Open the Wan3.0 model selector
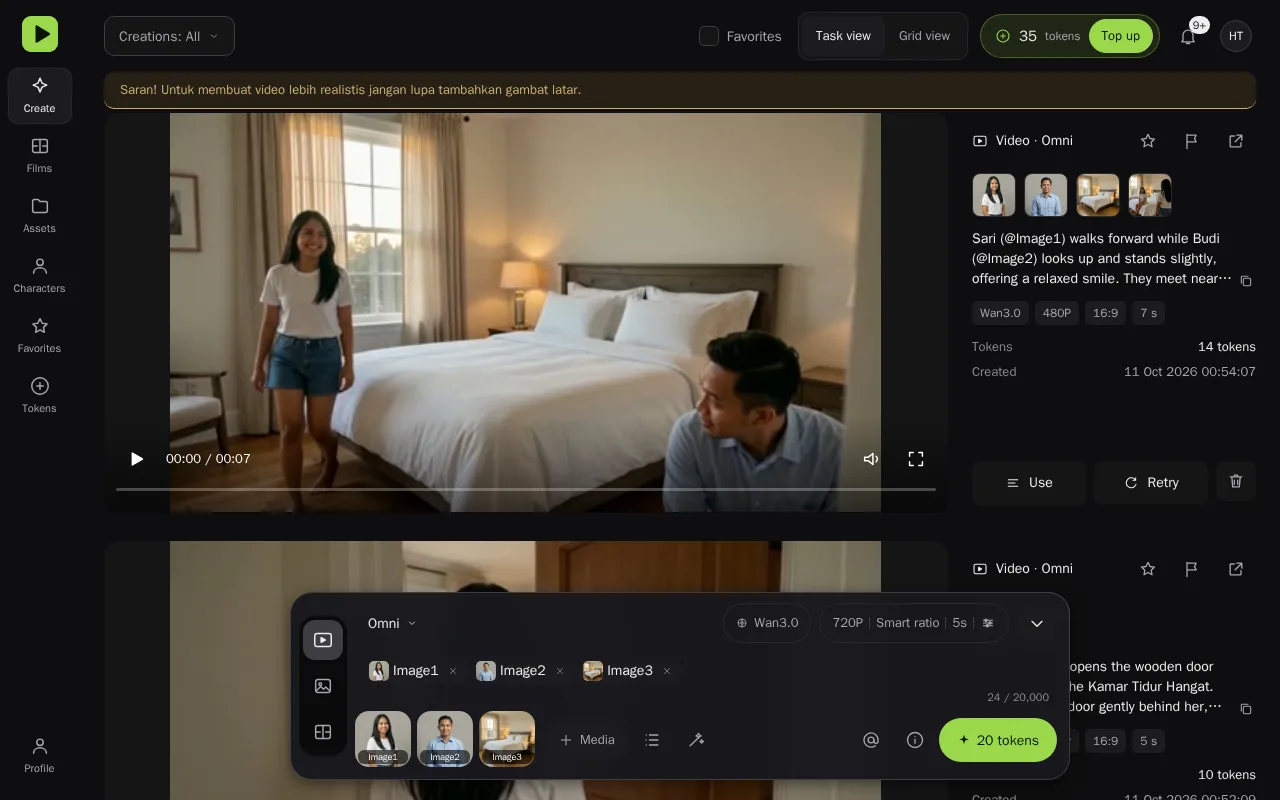Screen dimensions: 1280x800 (x=767, y=623)
